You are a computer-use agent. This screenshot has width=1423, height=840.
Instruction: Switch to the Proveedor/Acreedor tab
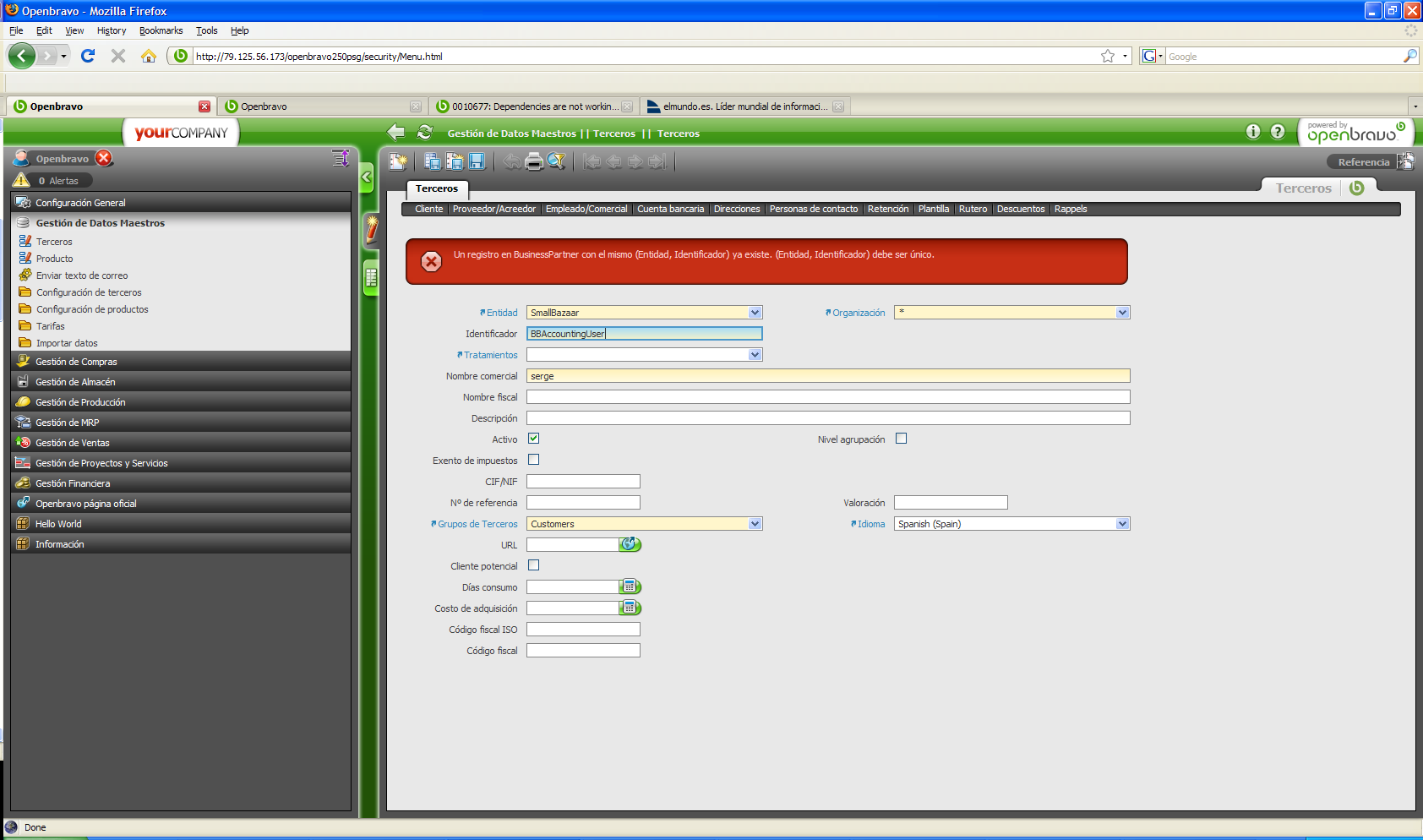tap(493, 209)
